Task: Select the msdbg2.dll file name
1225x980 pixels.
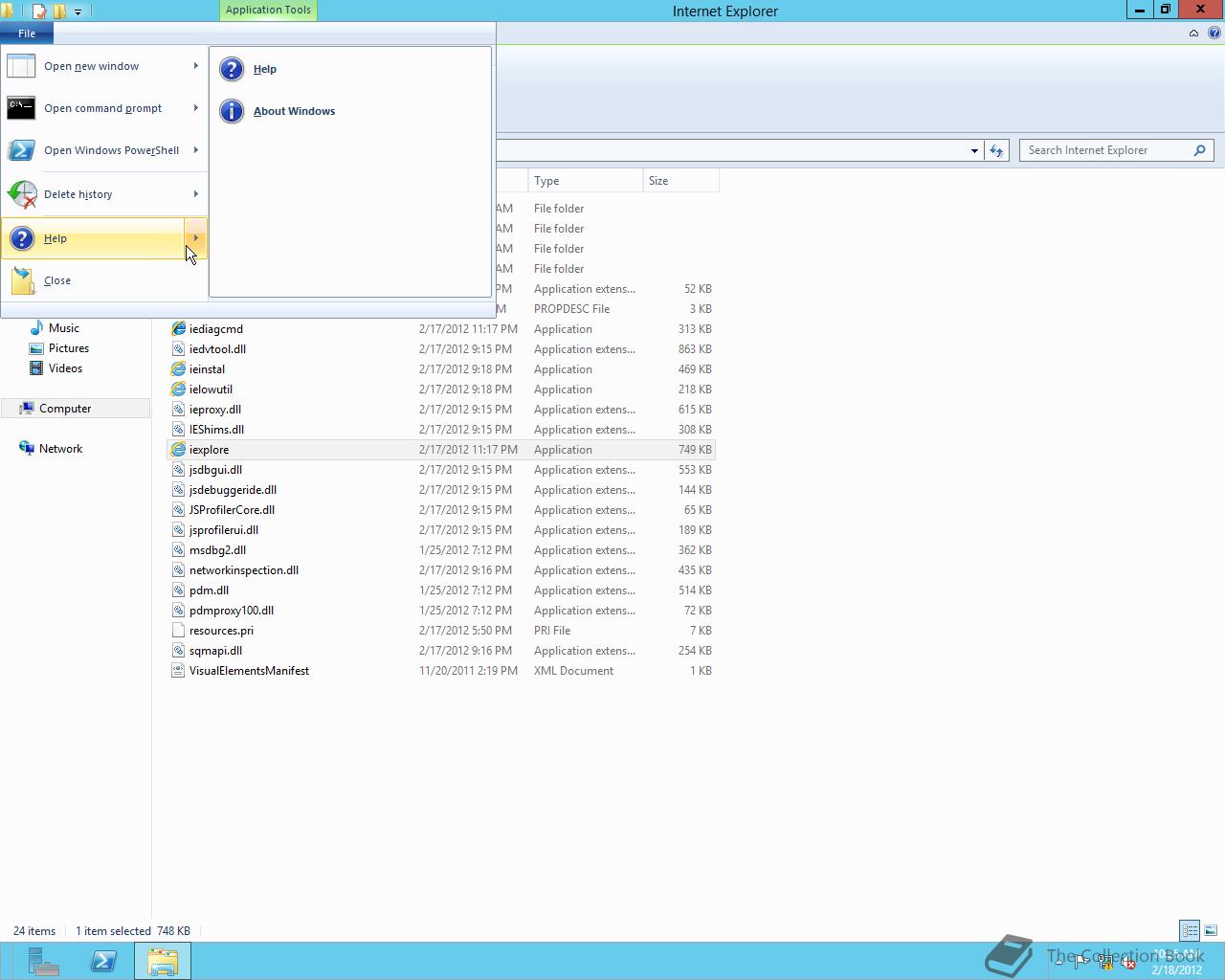Action: point(217,550)
